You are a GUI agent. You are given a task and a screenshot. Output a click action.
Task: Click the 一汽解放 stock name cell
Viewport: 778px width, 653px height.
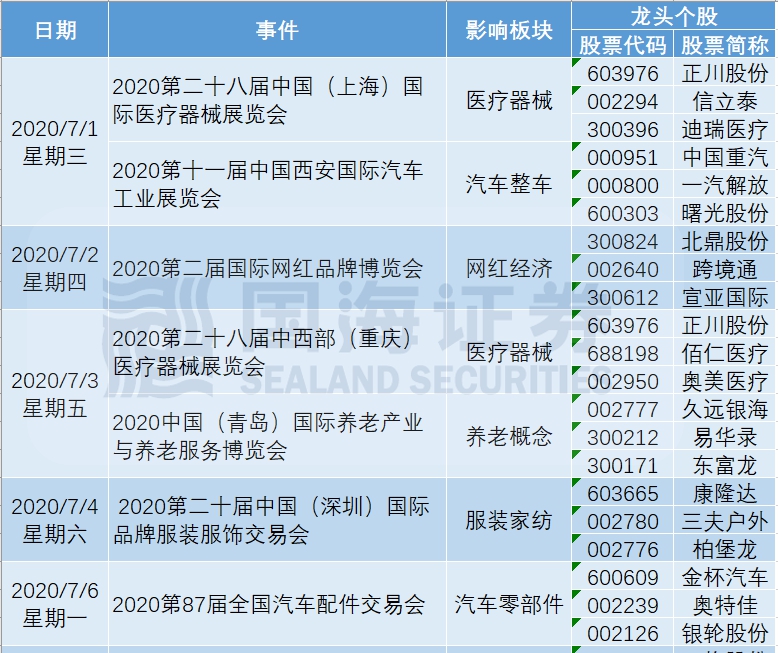click(x=725, y=186)
